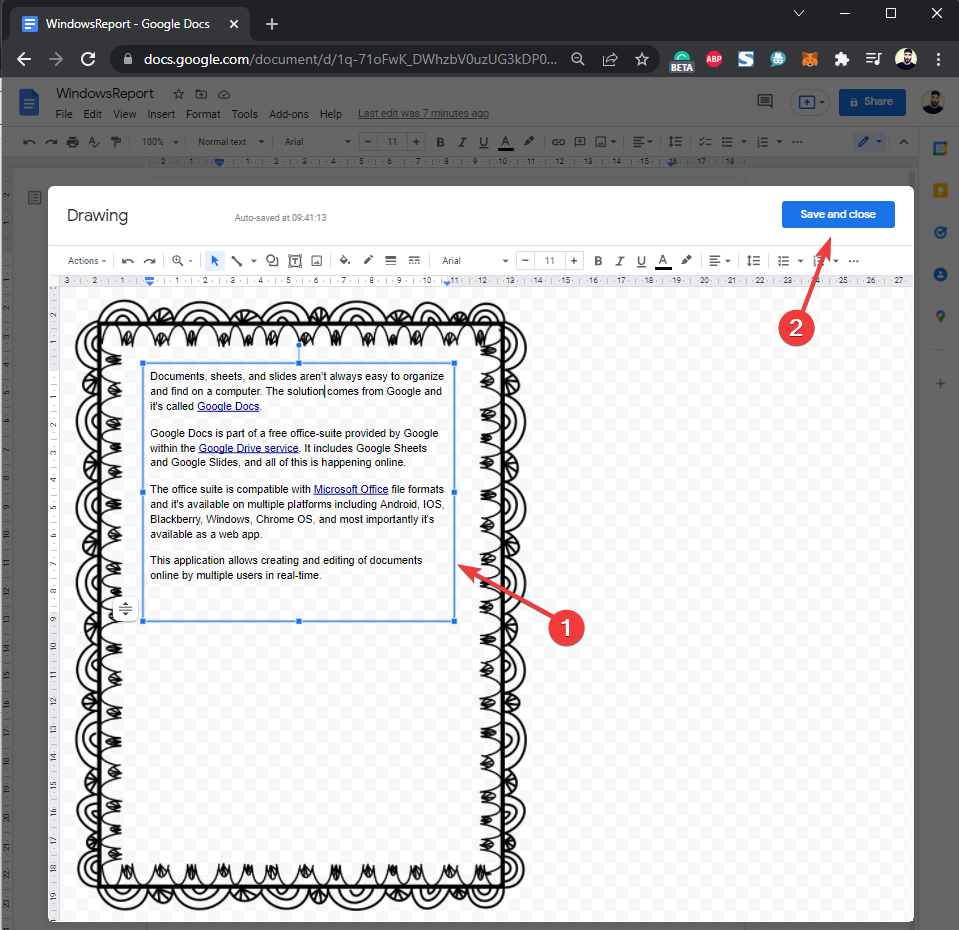Open the More options ellipsis in Drawing toolbar
This screenshot has height=930, width=959.
pos(854,261)
